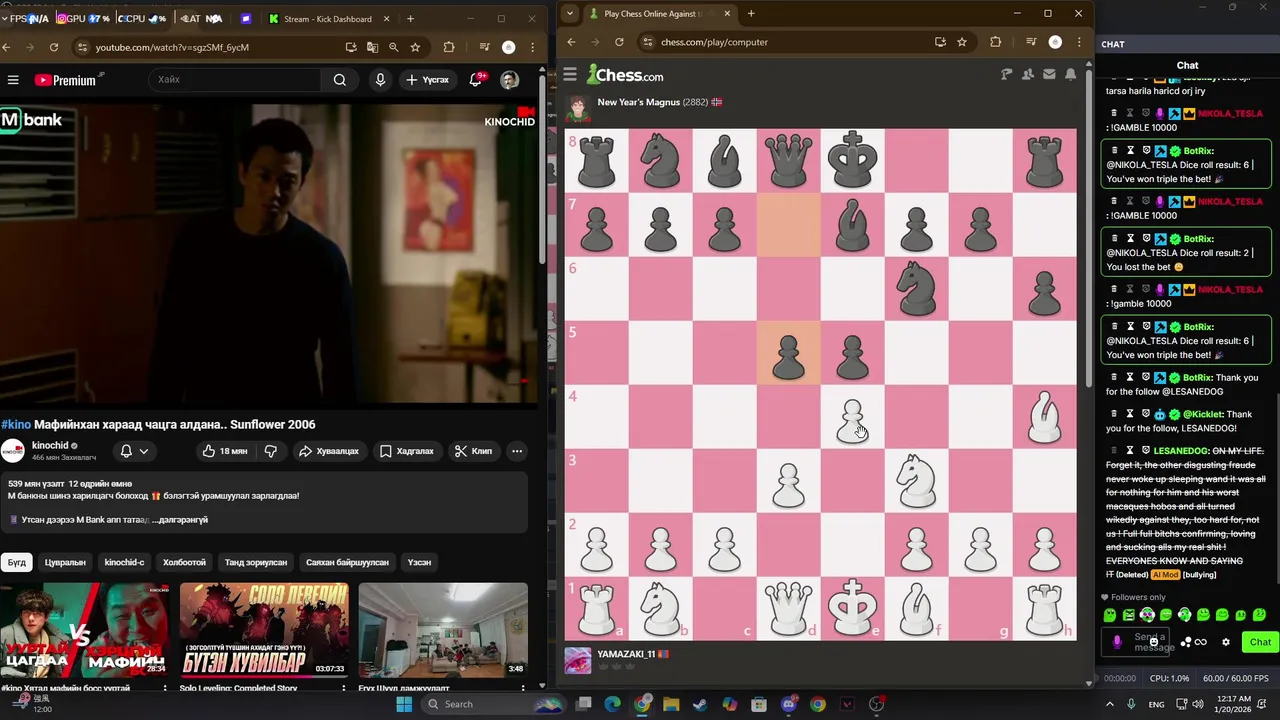Open Chess.com hamburger menu

pos(570,75)
